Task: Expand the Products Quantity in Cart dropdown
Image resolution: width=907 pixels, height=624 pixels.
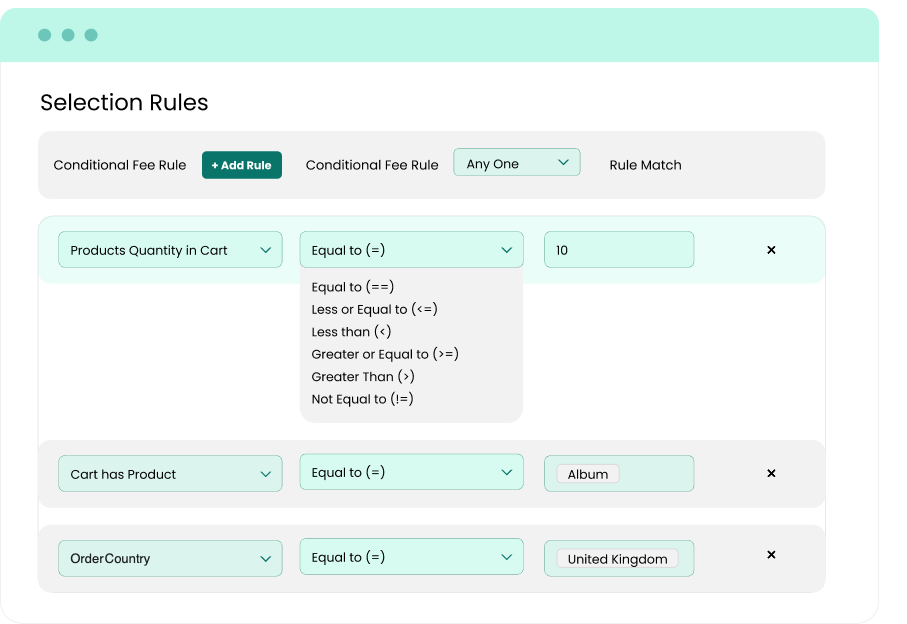Action: click(170, 250)
